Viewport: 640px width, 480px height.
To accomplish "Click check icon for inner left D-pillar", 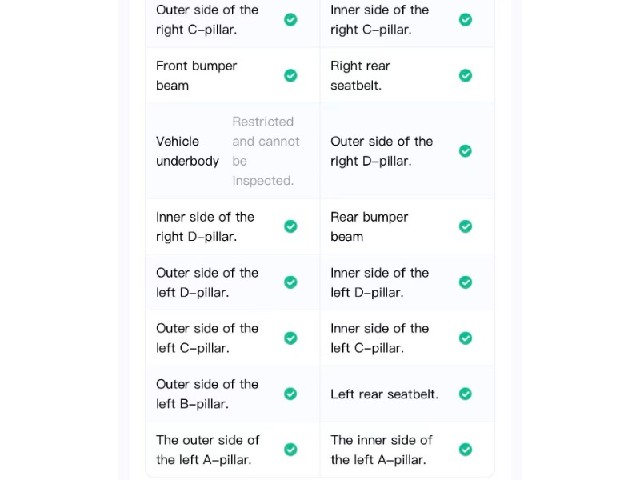I will (x=465, y=282).
